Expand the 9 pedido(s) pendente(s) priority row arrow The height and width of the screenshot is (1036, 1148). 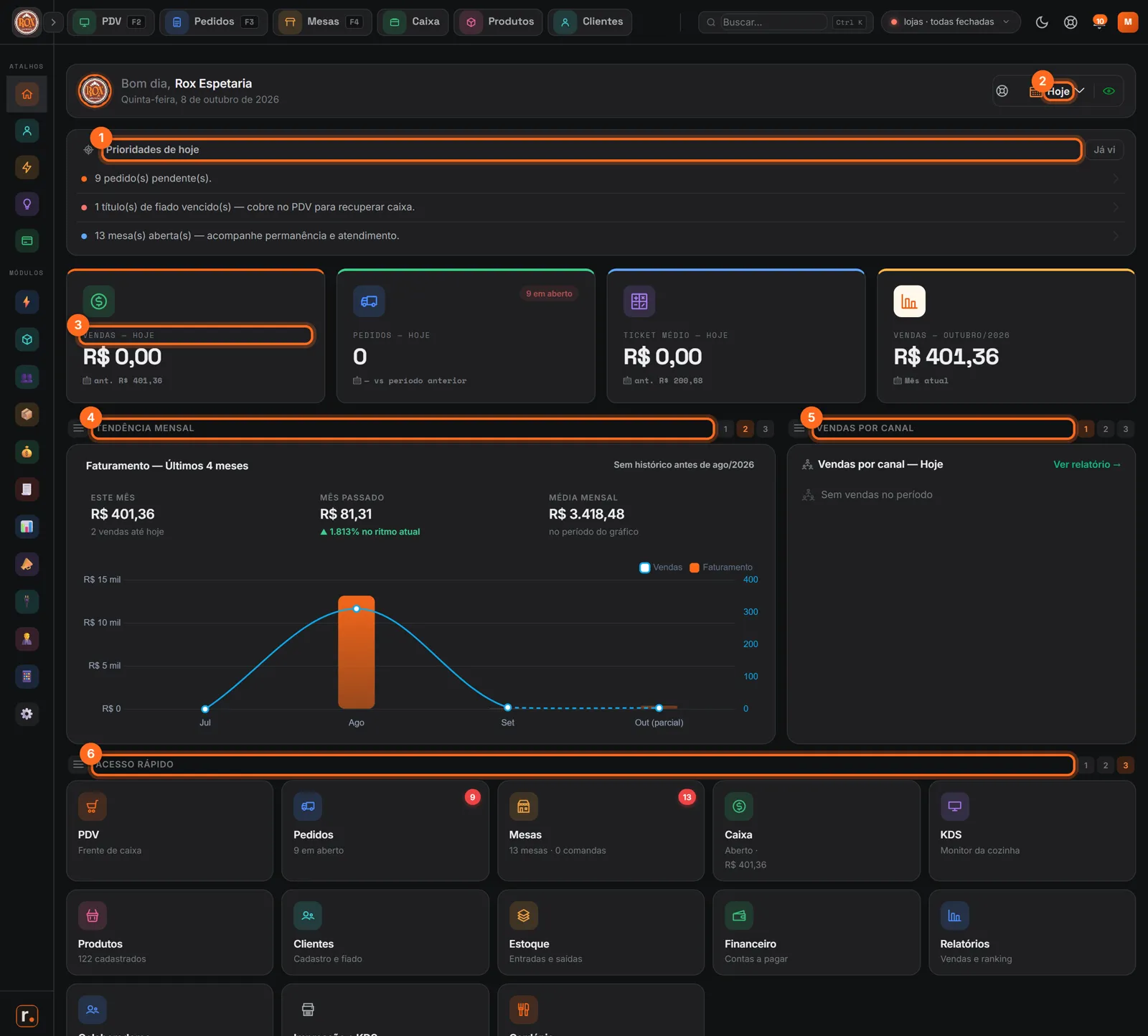coord(1116,179)
